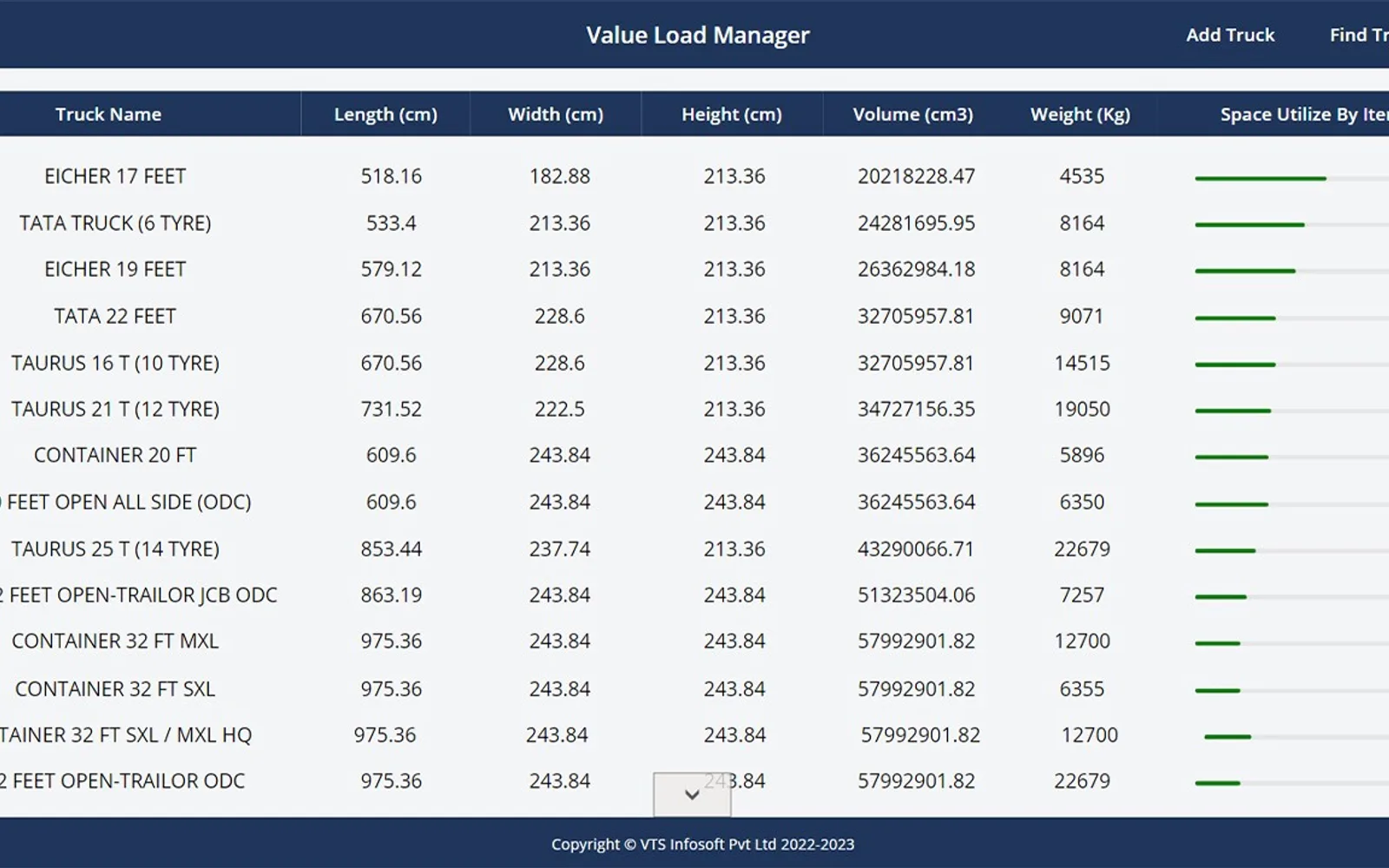Select the EICHER 17 FEET truck row

click(694, 176)
